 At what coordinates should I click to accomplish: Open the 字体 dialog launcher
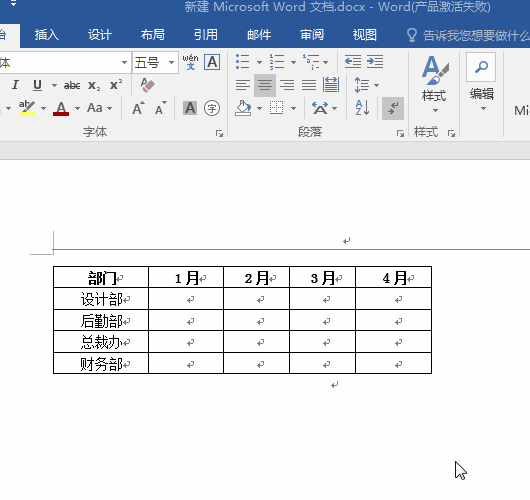[x=219, y=134]
